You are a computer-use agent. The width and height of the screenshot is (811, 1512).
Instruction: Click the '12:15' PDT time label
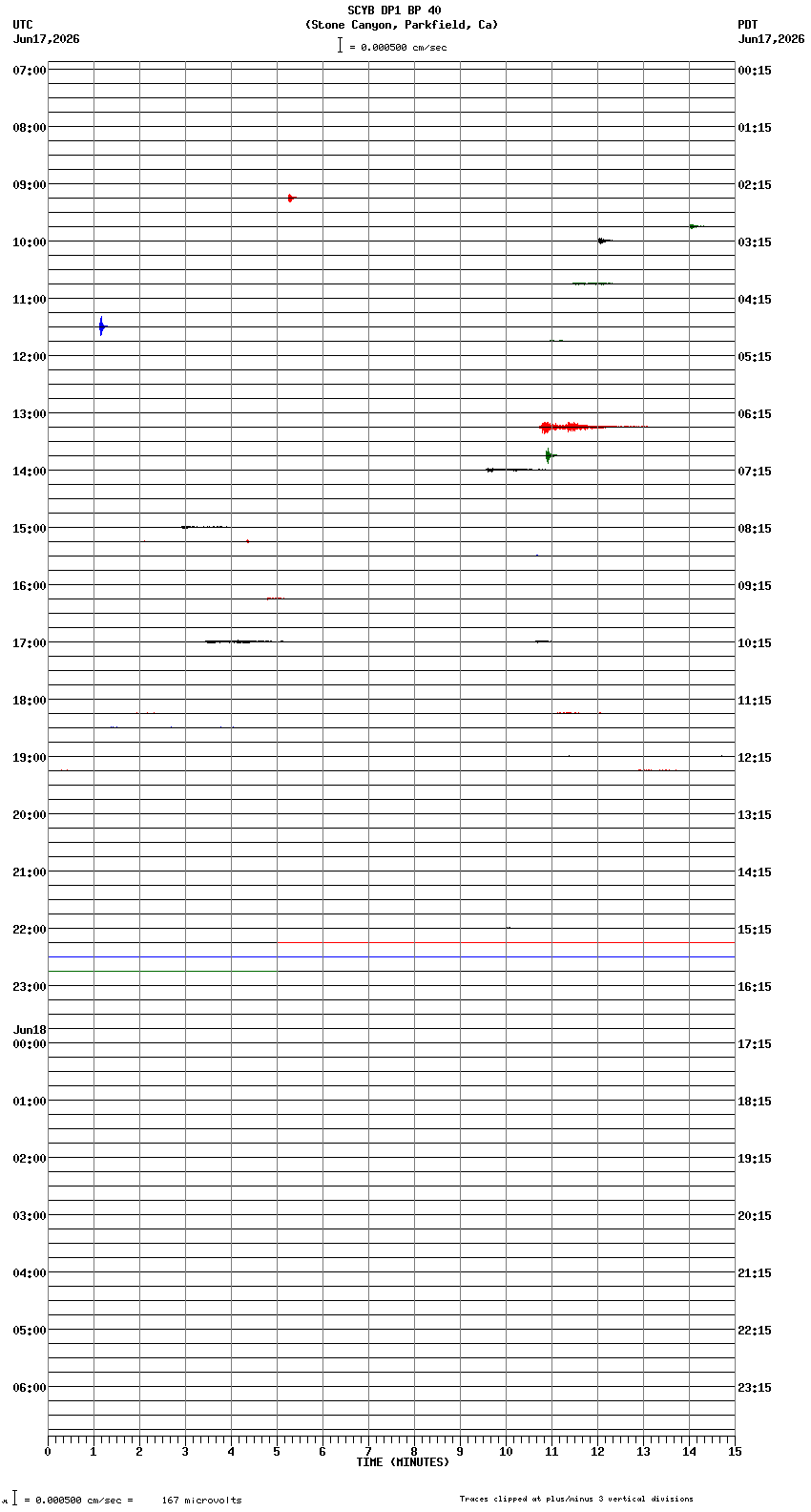(x=755, y=758)
